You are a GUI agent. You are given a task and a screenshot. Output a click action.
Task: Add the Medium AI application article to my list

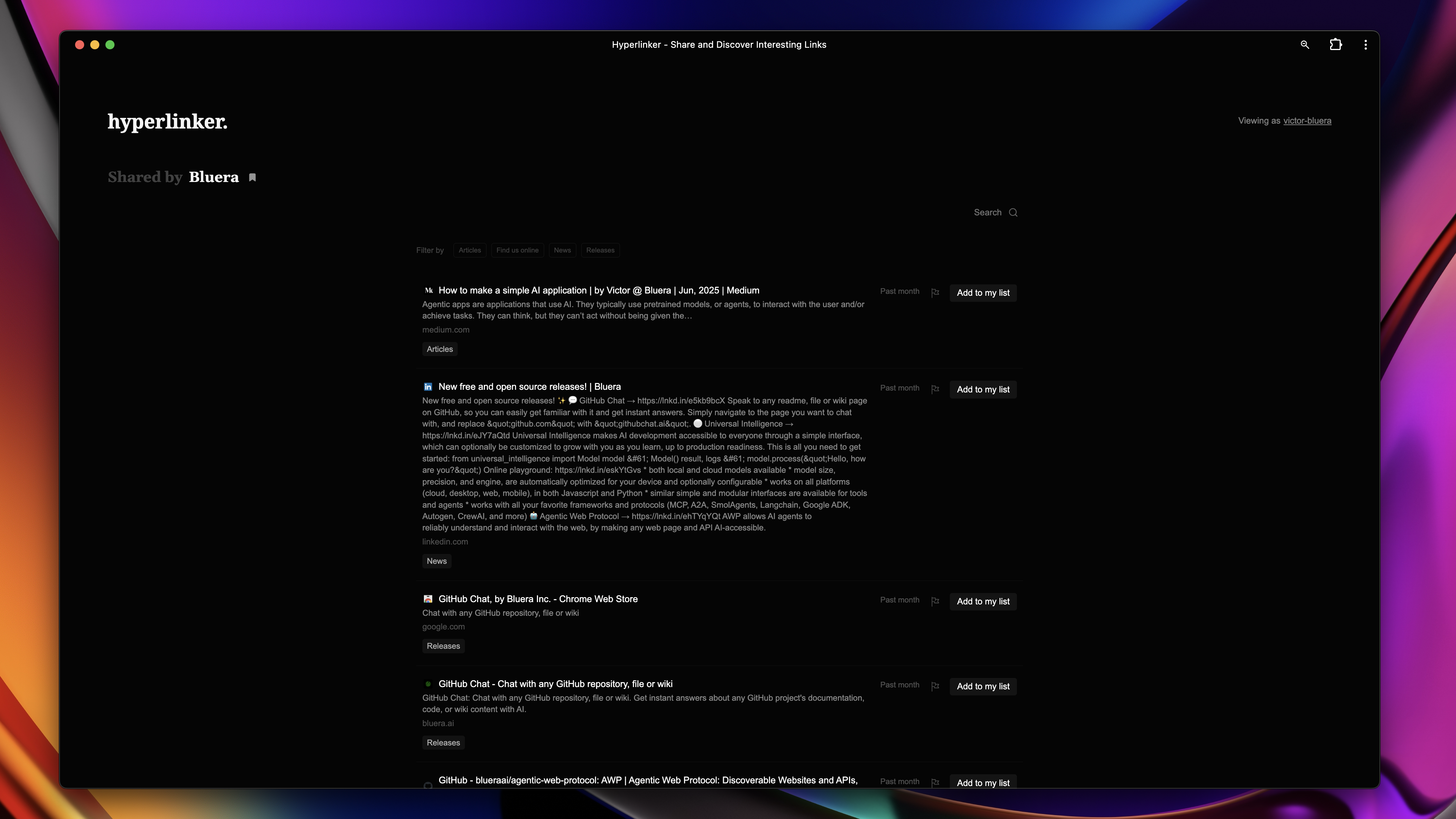pos(983,293)
